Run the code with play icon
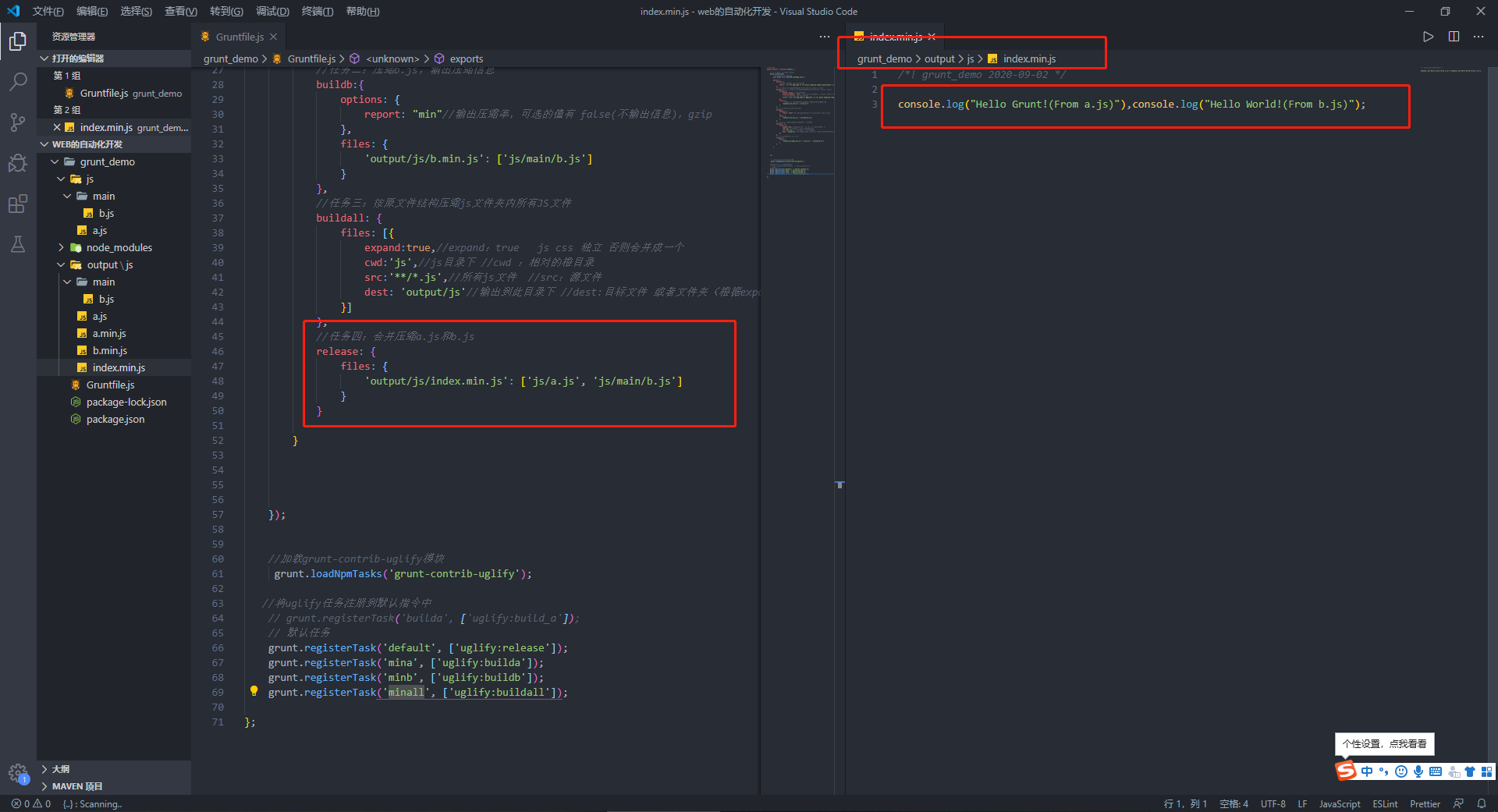 (1428, 37)
